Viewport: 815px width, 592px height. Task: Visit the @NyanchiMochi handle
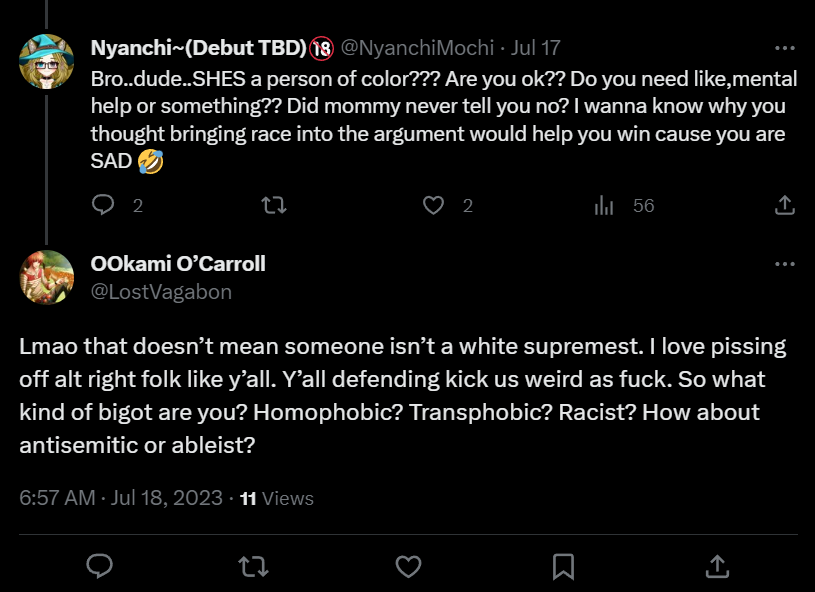[422, 47]
